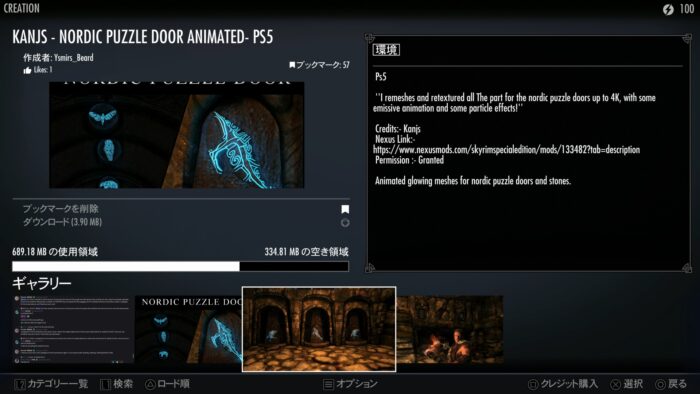The image size is (700, 394).
Task: Open the comments screenshot gallery thumbnail
Action: coord(73,329)
